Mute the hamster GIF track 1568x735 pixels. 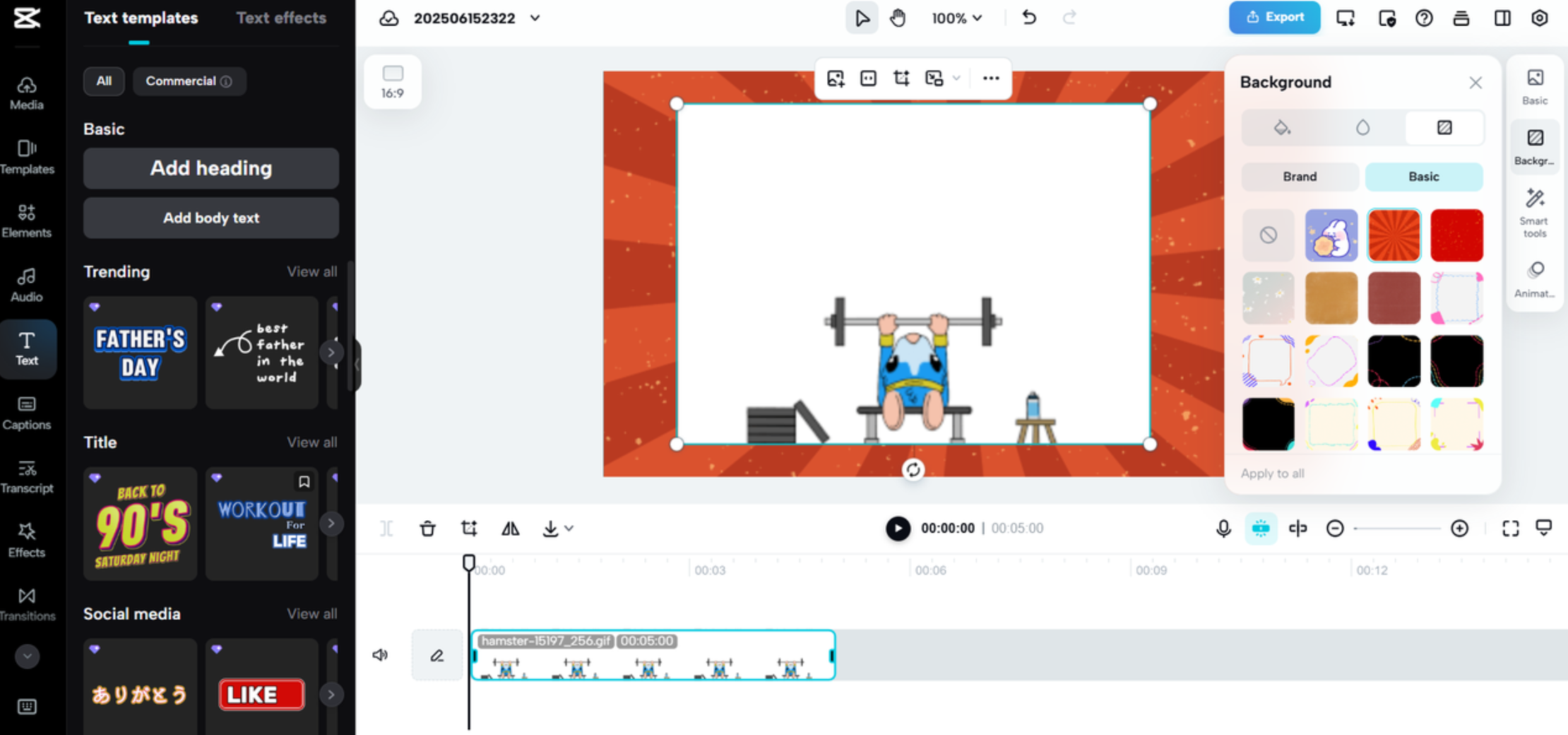[x=380, y=654]
